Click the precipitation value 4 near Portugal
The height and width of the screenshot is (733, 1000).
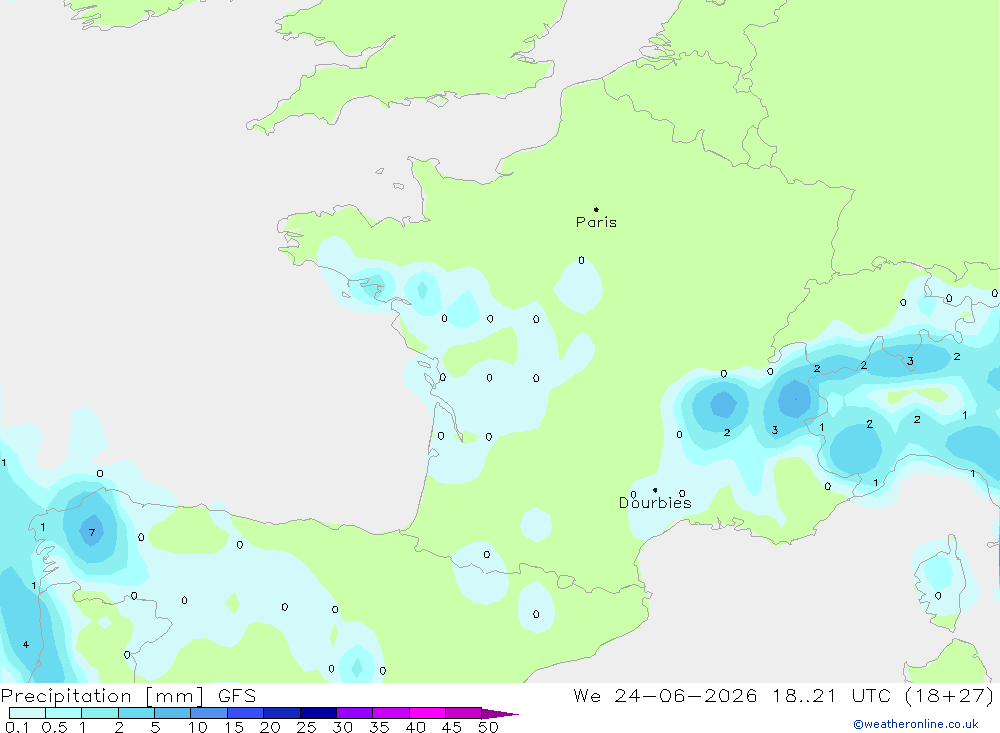coord(26,644)
